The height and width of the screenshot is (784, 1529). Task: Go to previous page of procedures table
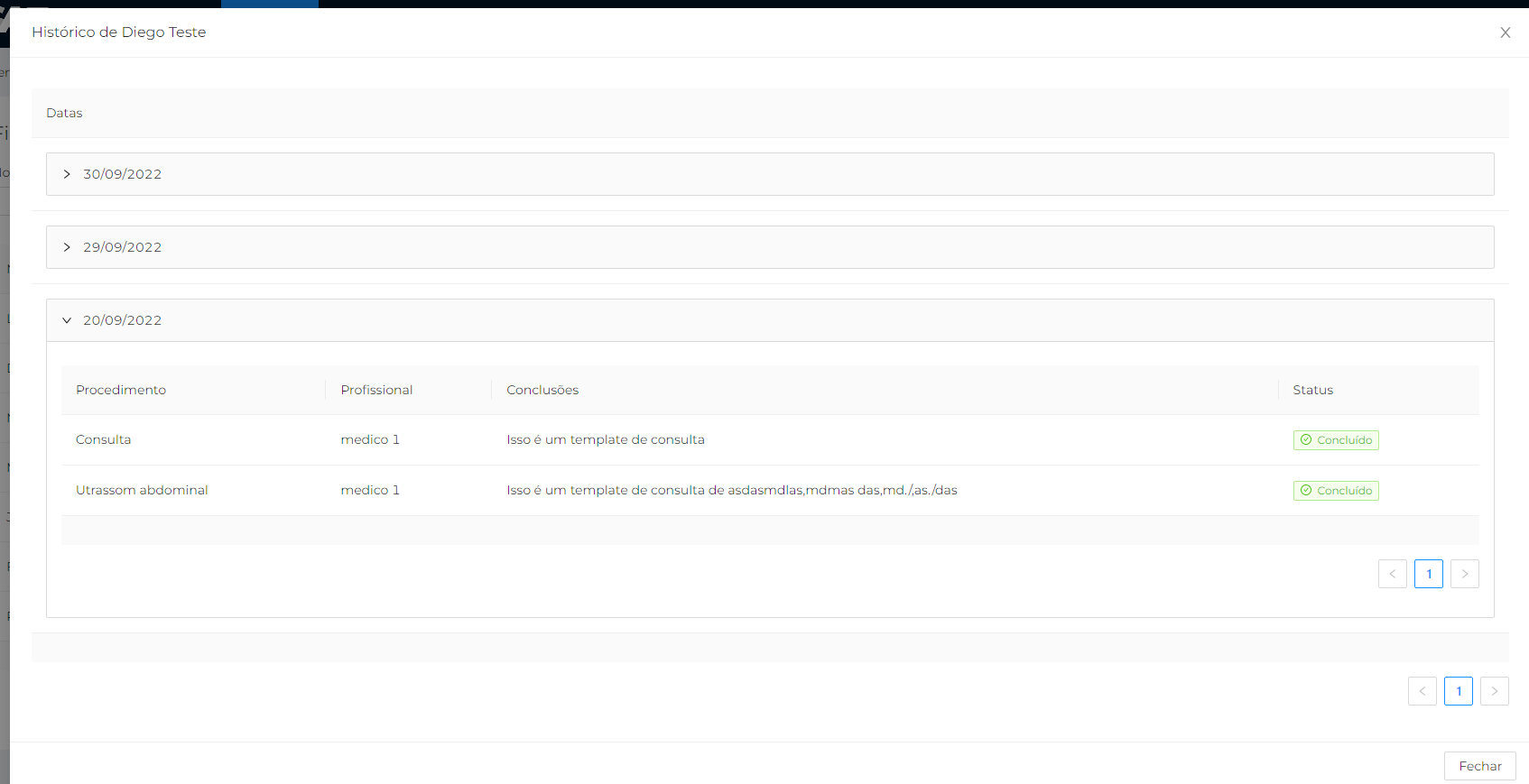coord(1392,574)
